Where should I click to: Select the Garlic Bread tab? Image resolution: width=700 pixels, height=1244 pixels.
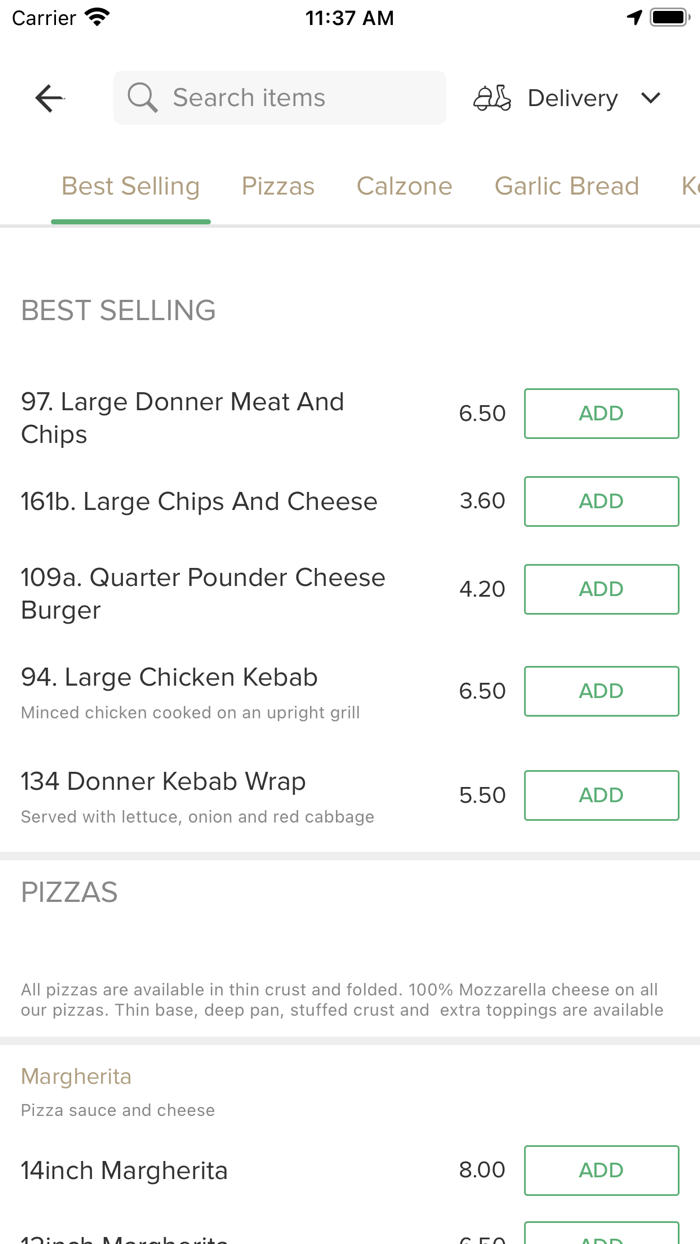coord(567,185)
